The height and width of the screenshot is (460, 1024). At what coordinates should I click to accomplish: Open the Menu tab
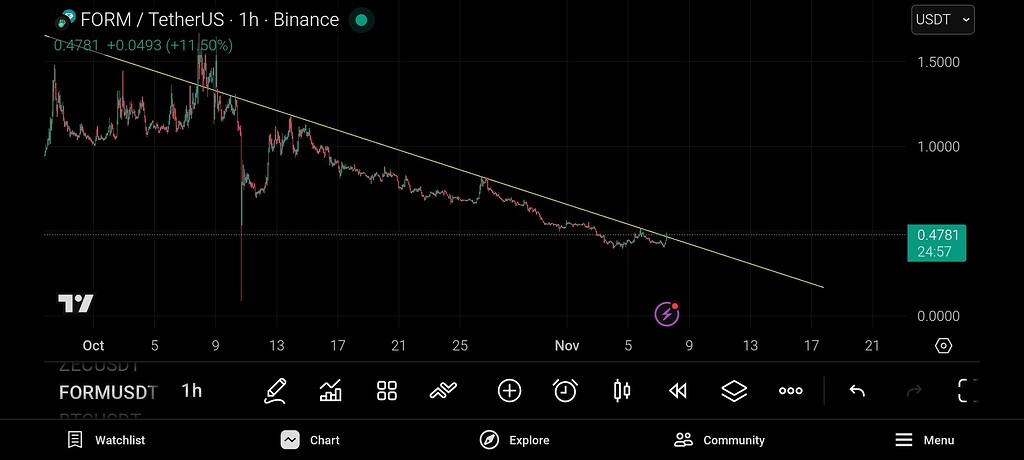(923, 440)
